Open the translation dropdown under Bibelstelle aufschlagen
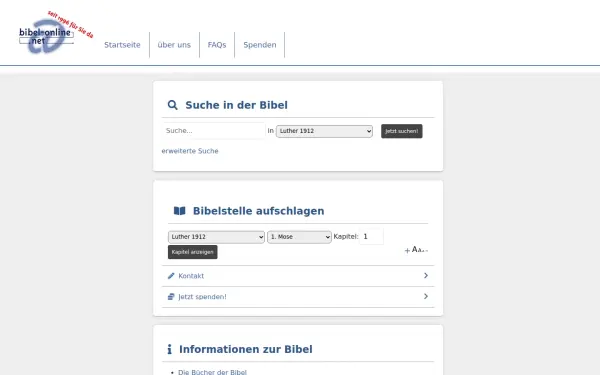 click(216, 237)
